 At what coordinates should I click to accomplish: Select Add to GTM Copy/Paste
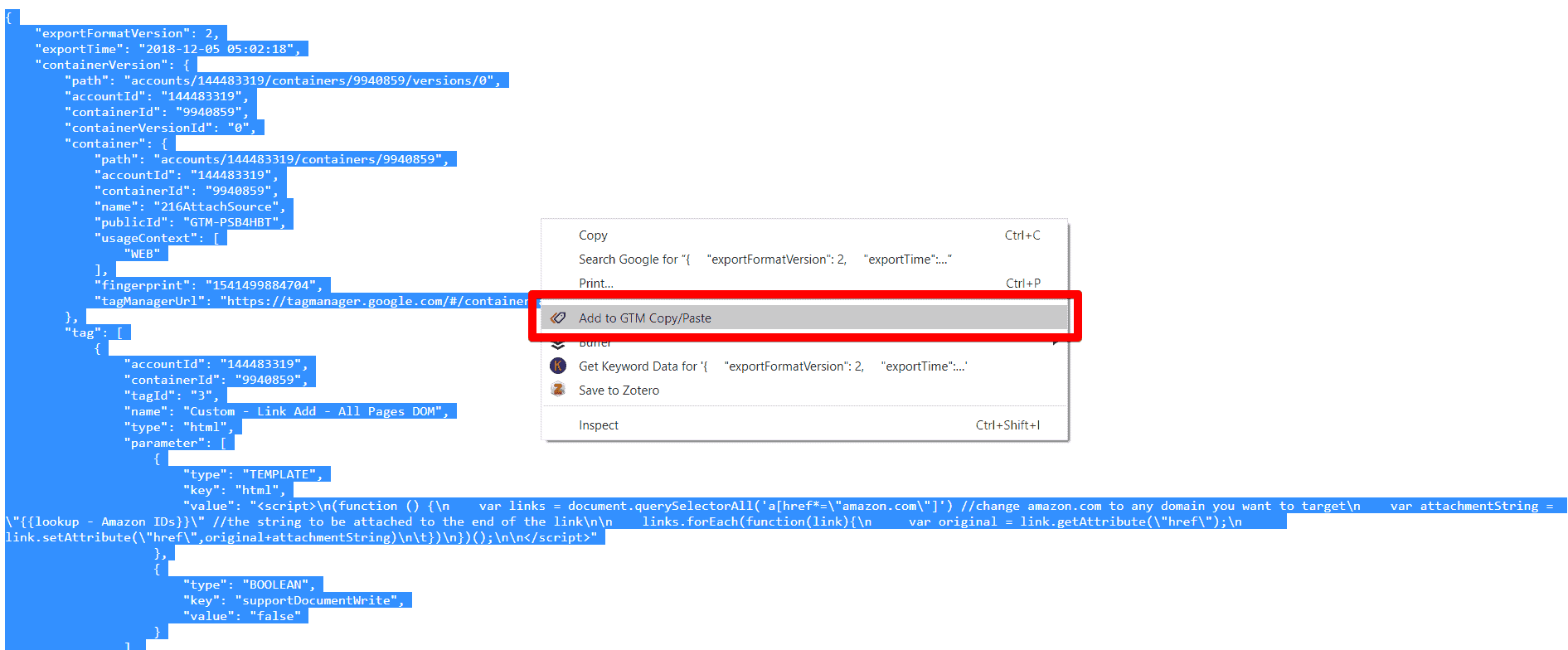click(x=645, y=318)
